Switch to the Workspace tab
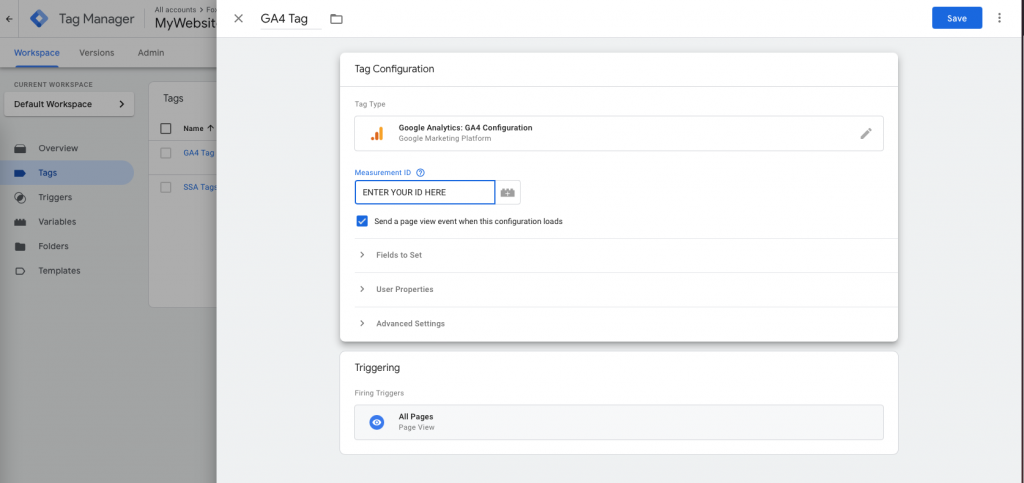1024x483 pixels. point(37,53)
